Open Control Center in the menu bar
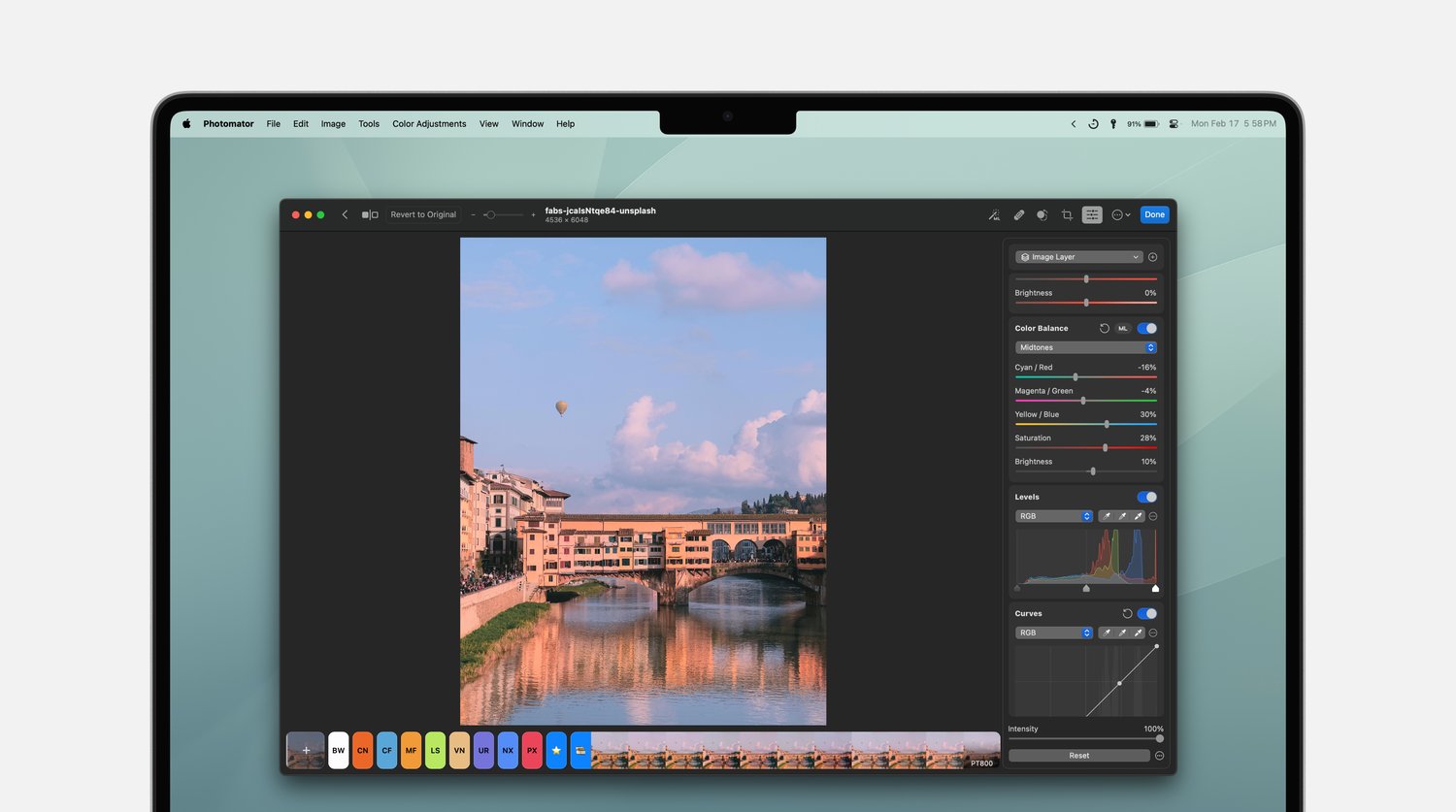1456x812 pixels. click(x=1174, y=124)
